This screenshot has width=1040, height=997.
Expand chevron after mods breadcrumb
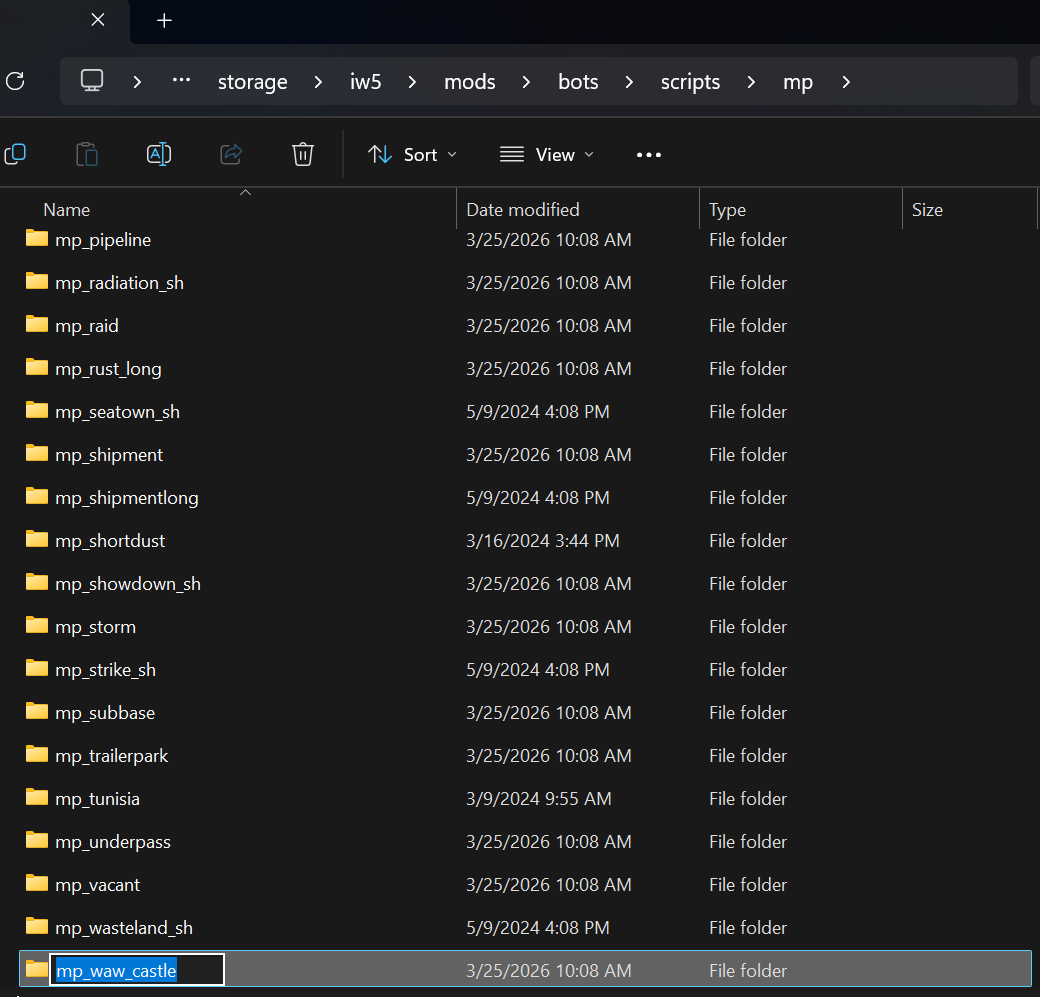[526, 82]
